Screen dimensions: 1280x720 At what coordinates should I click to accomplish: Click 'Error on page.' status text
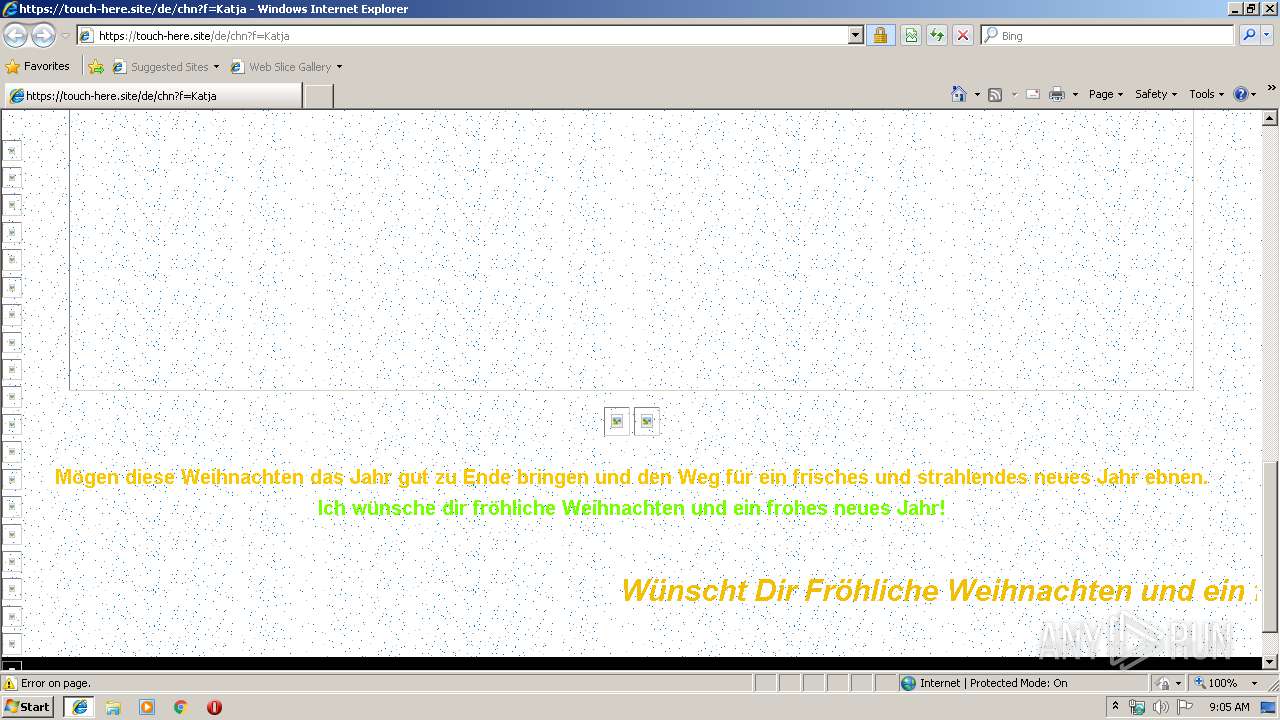[x=56, y=683]
